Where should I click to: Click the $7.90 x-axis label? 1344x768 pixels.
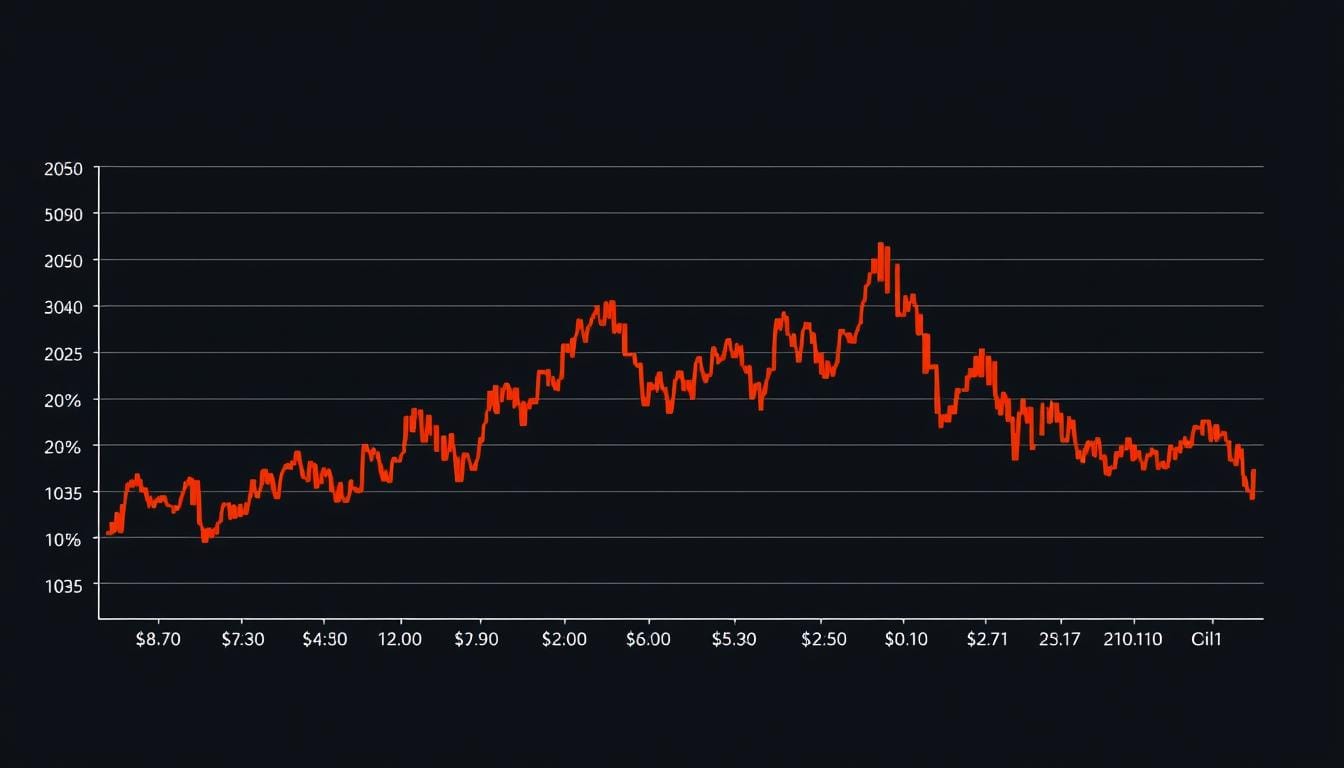477,639
